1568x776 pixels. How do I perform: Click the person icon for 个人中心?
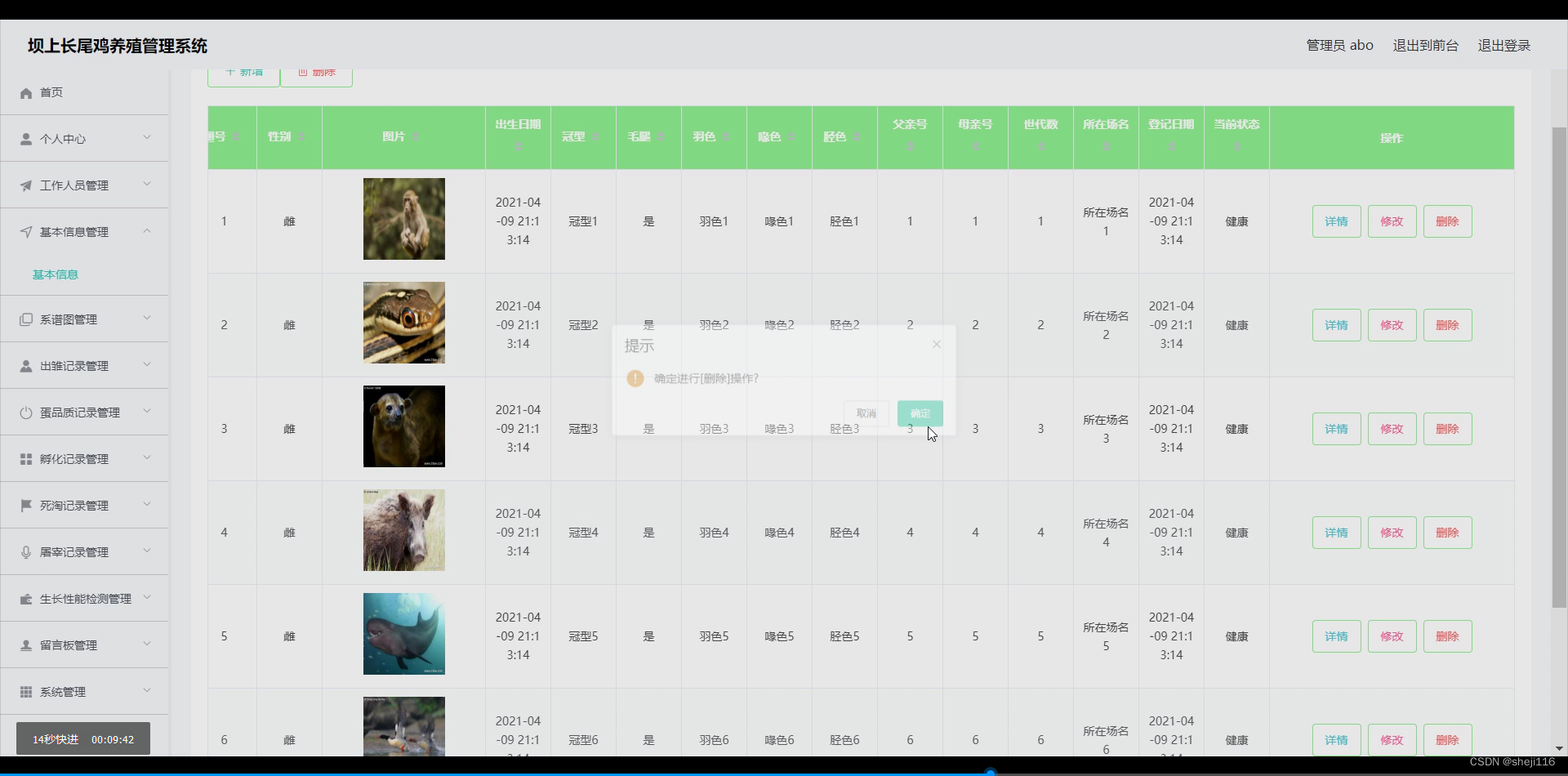[x=25, y=138]
